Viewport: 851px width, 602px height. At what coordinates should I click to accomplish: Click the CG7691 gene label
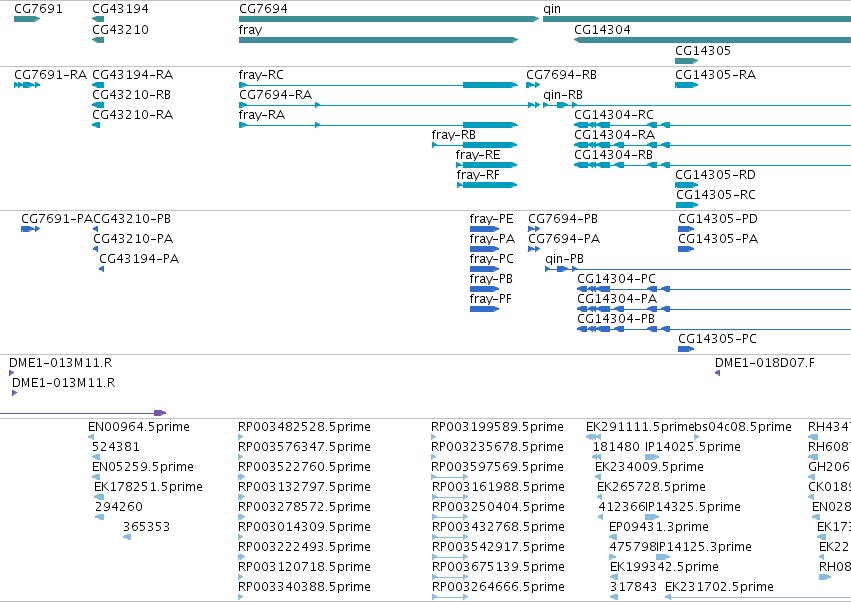tap(38, 9)
